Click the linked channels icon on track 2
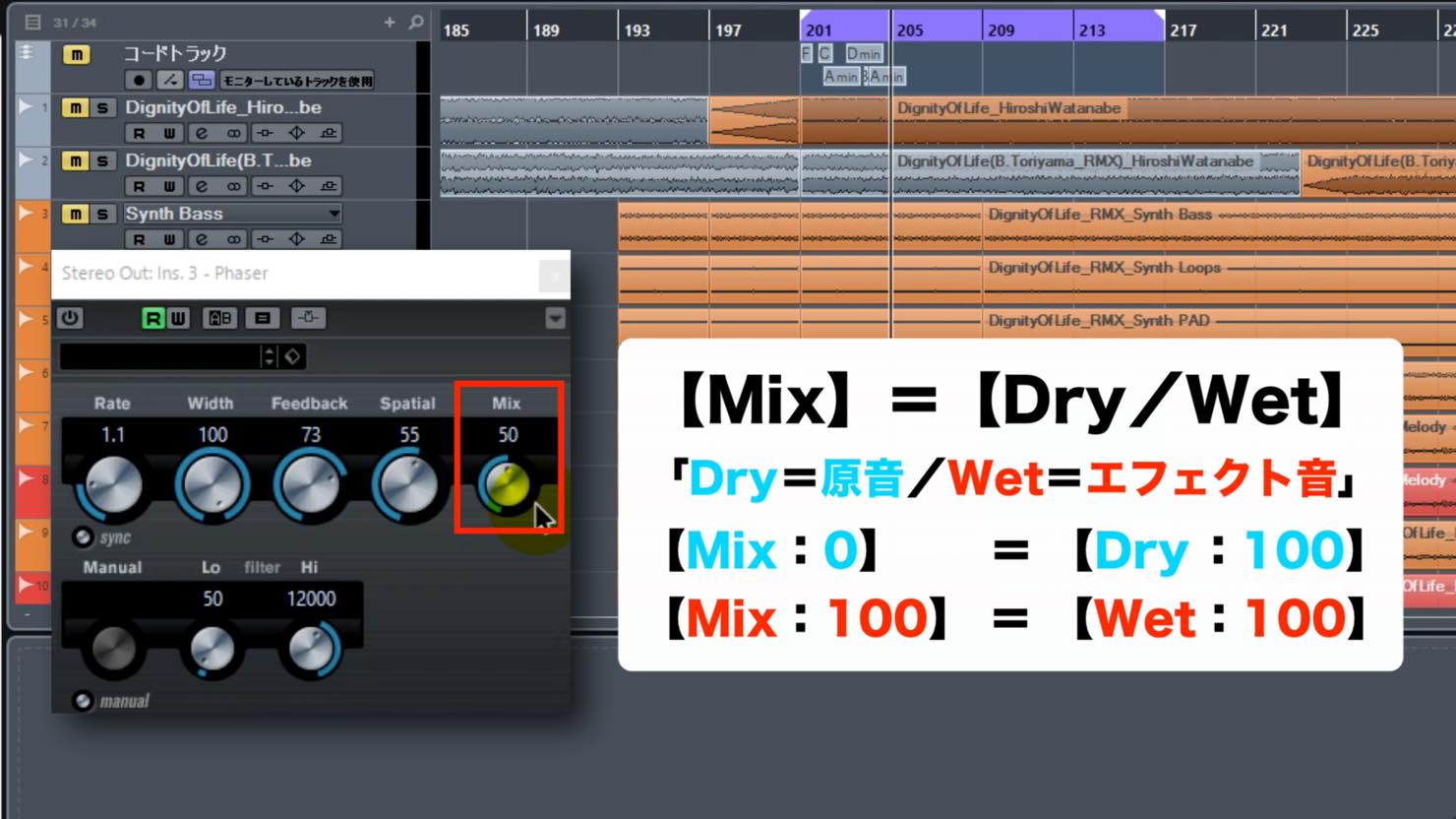Screen dimensions: 1456x819 click(234, 186)
